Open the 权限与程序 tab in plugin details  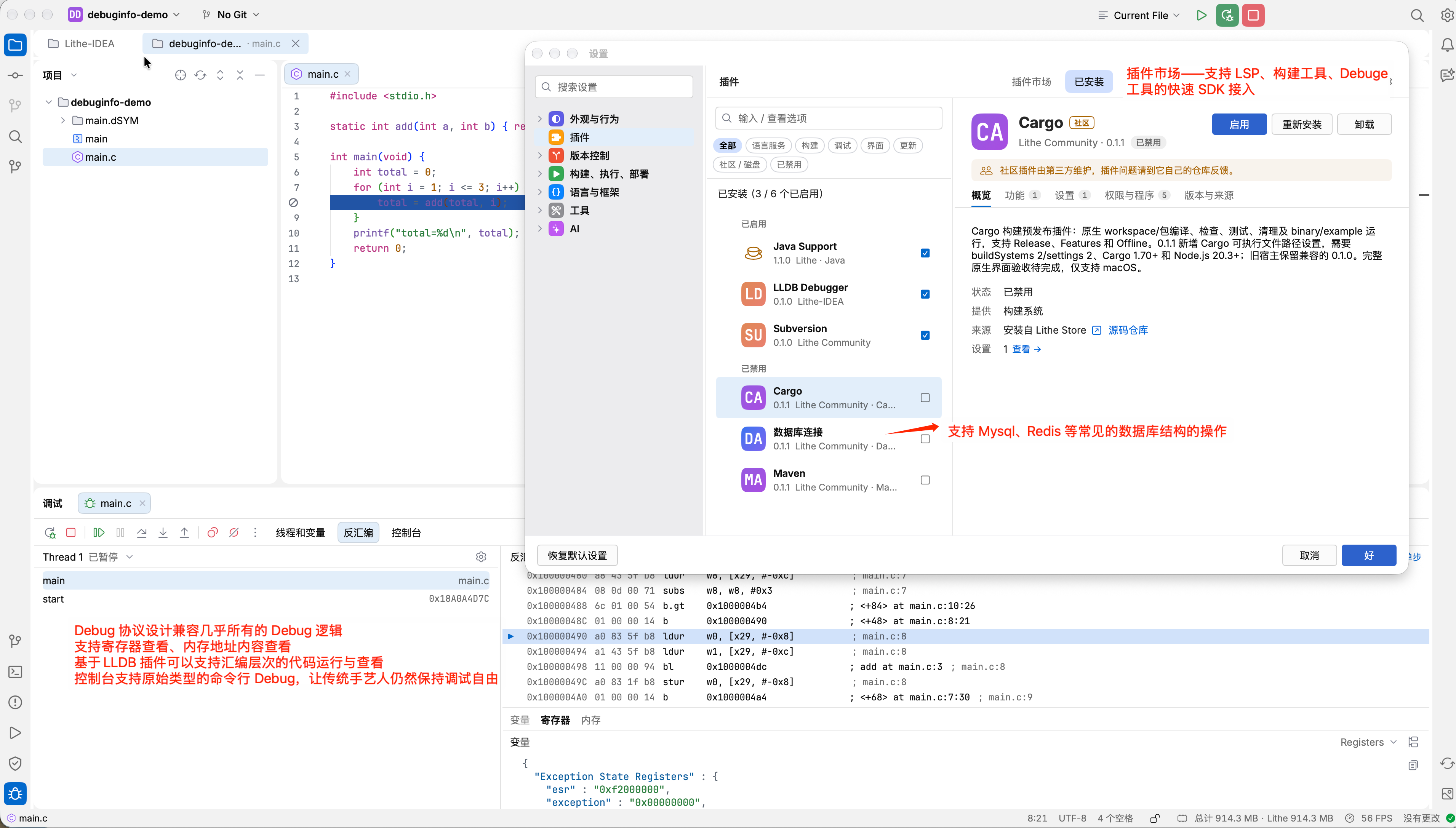pos(1136,195)
